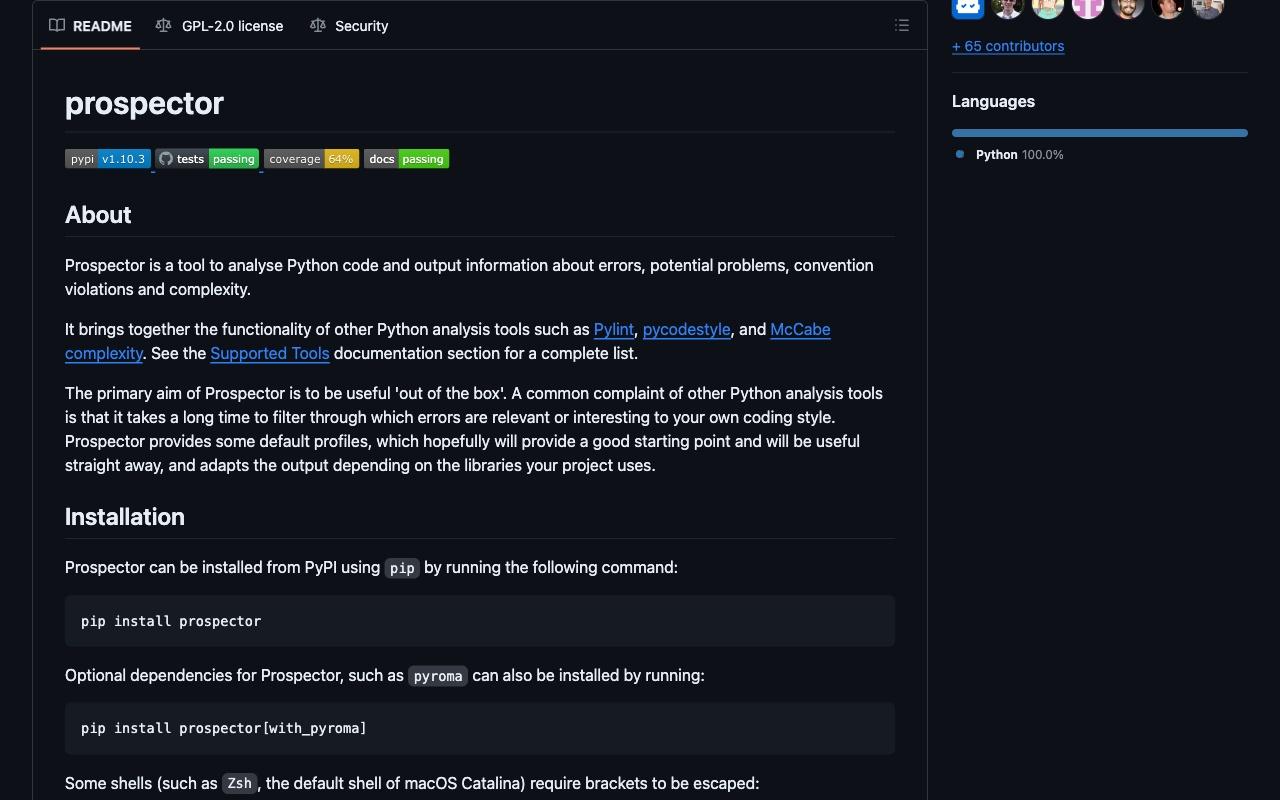Click the inline 'pyroma' code label
The width and height of the screenshot is (1280, 800).
coord(438,676)
